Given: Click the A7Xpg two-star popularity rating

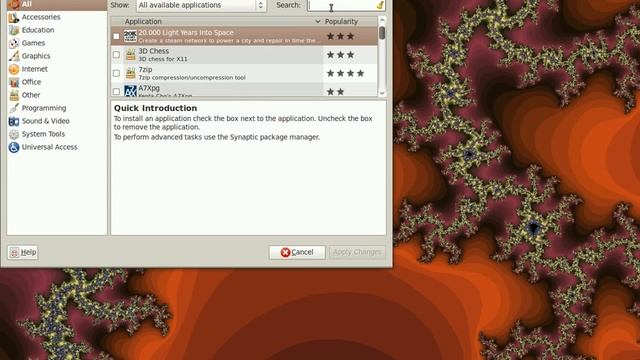Looking at the screenshot, I should (x=336, y=92).
